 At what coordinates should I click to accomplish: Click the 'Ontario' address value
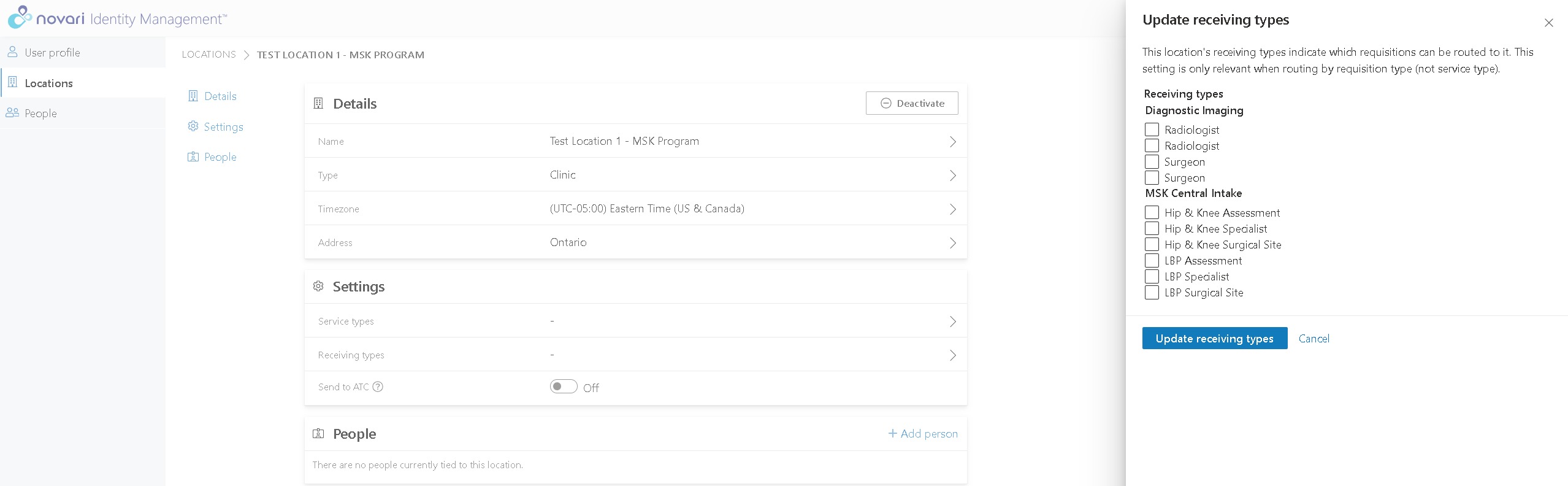pos(568,242)
